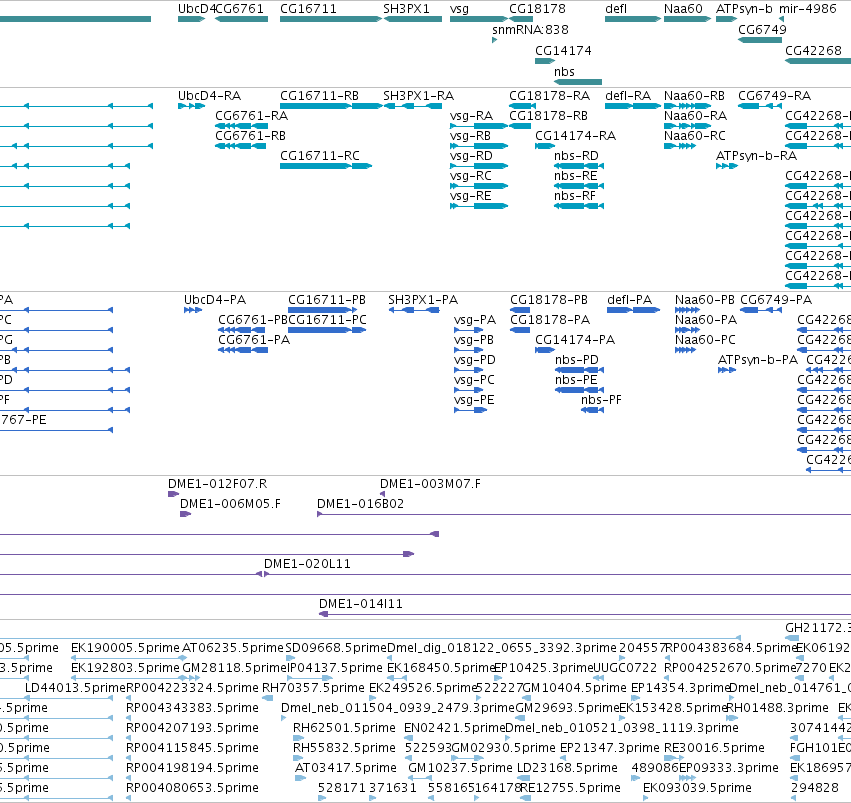Click the vsg-PB protein label
The width and height of the screenshot is (851, 803).
click(474, 340)
